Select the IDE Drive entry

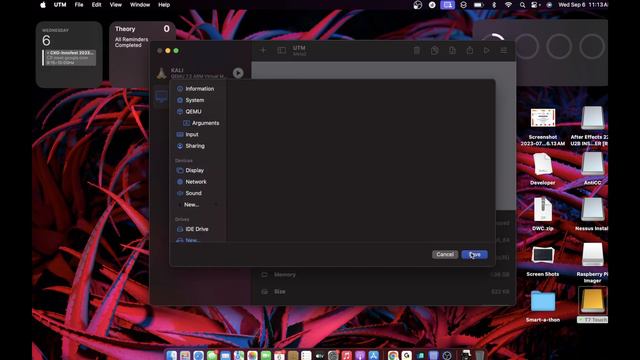193,229
